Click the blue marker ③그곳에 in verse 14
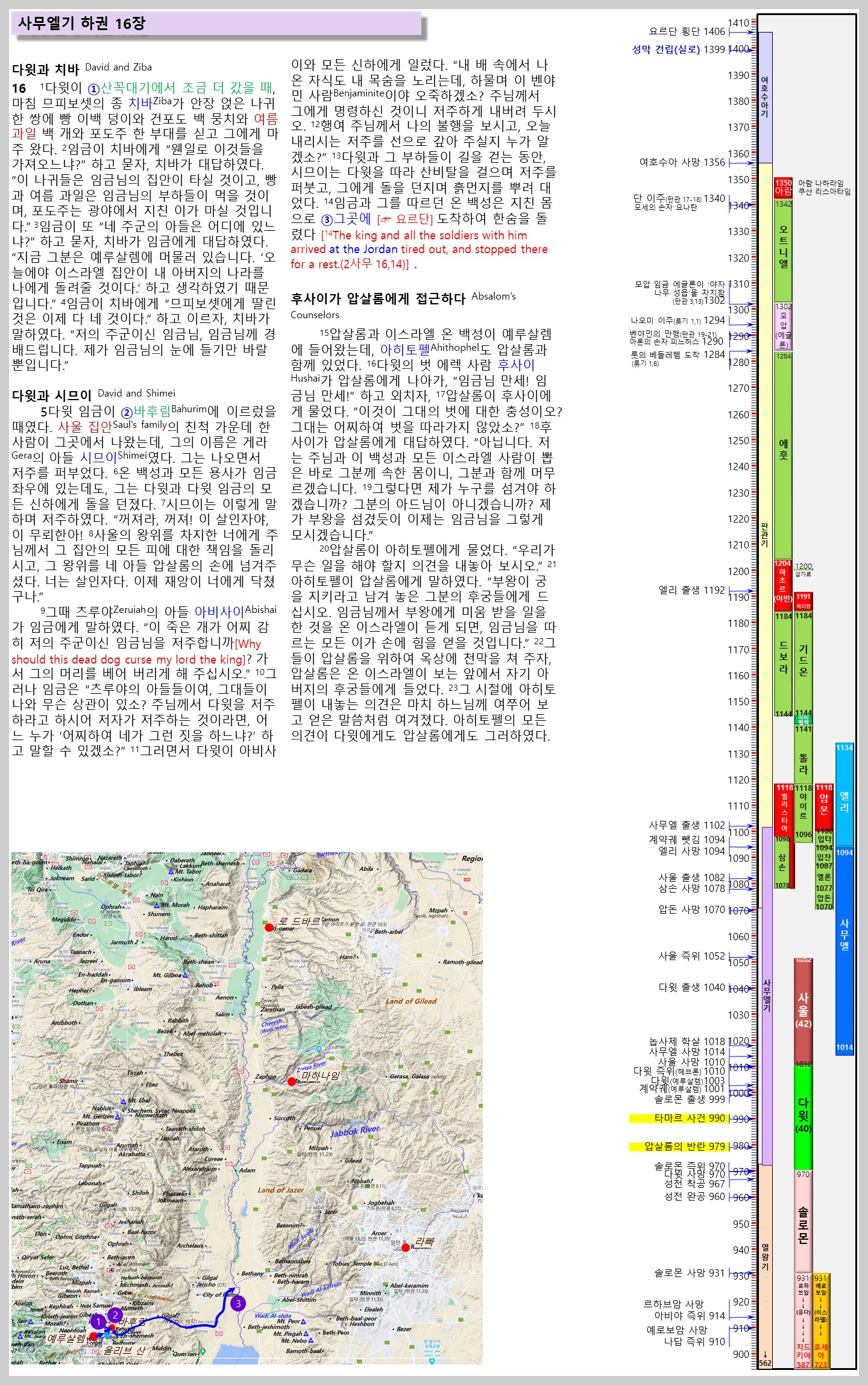 click(x=347, y=219)
